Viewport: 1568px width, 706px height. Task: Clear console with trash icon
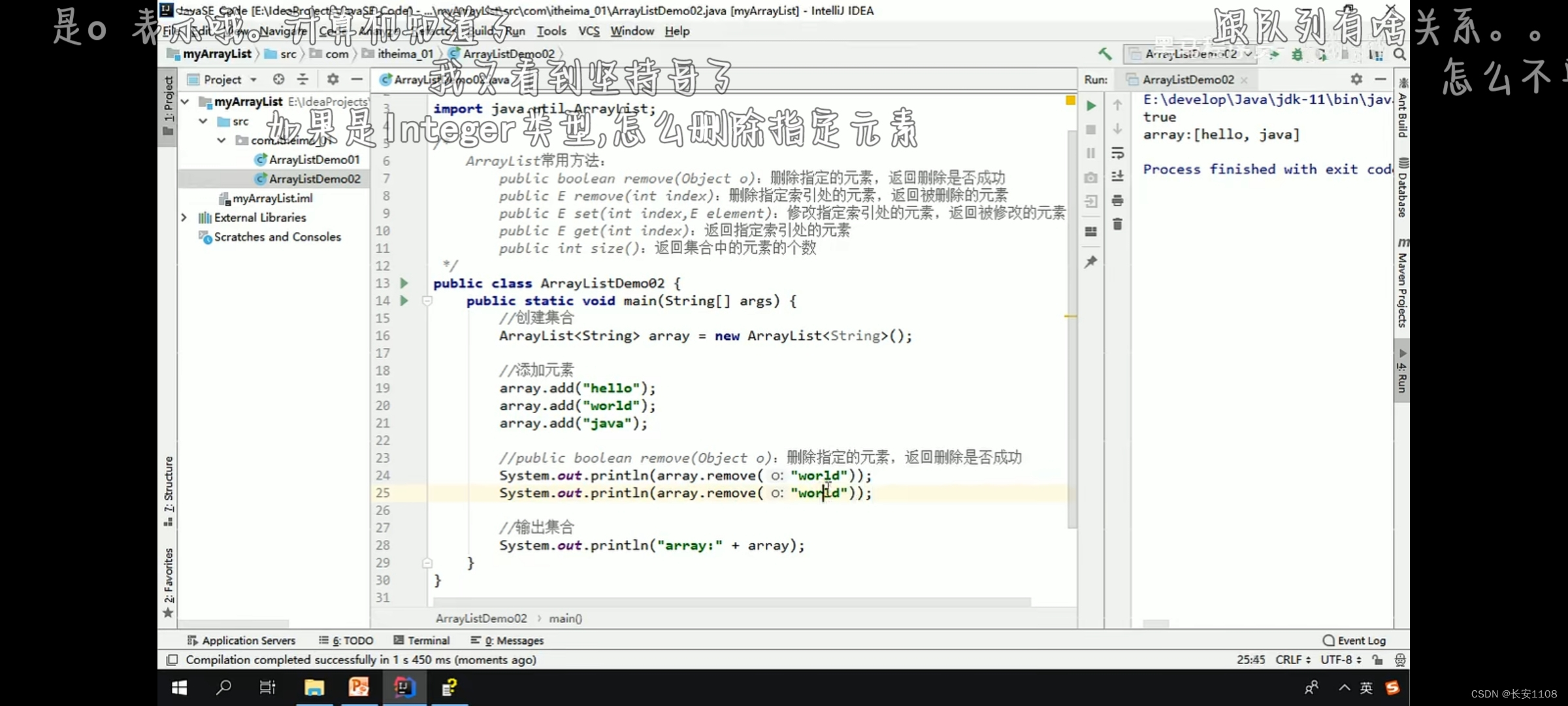[1118, 224]
